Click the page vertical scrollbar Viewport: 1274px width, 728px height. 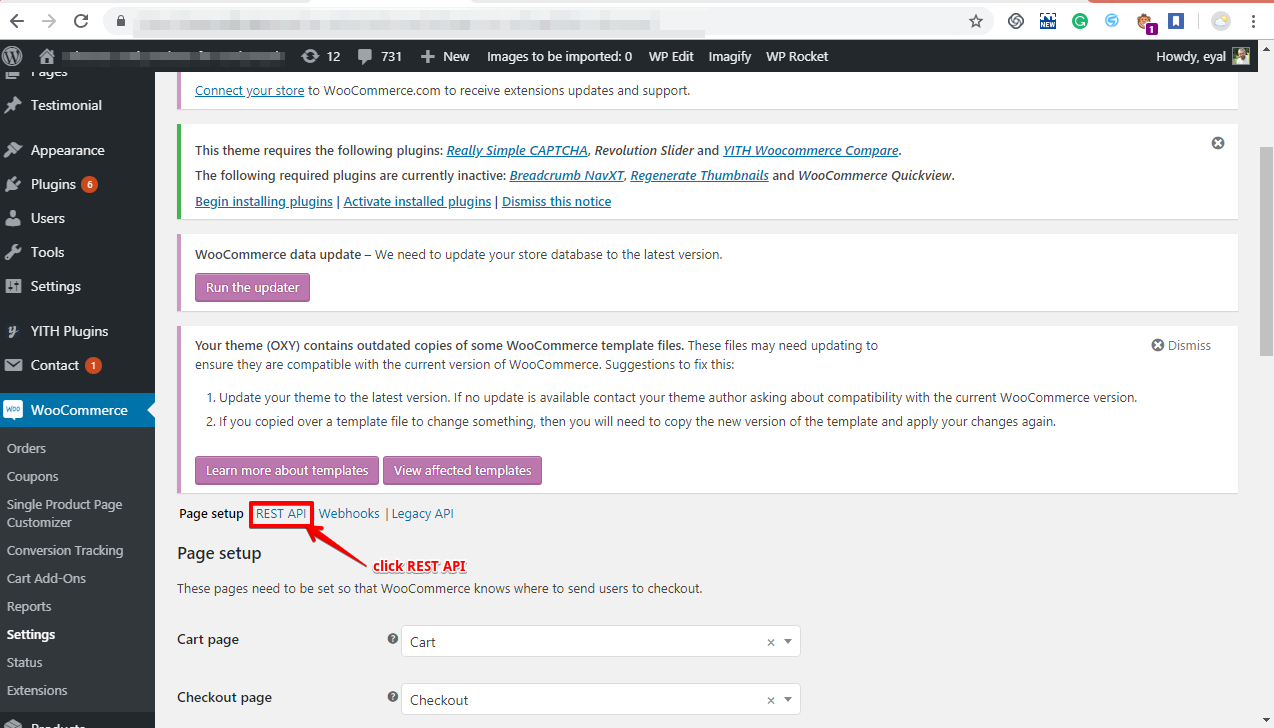click(1265, 250)
